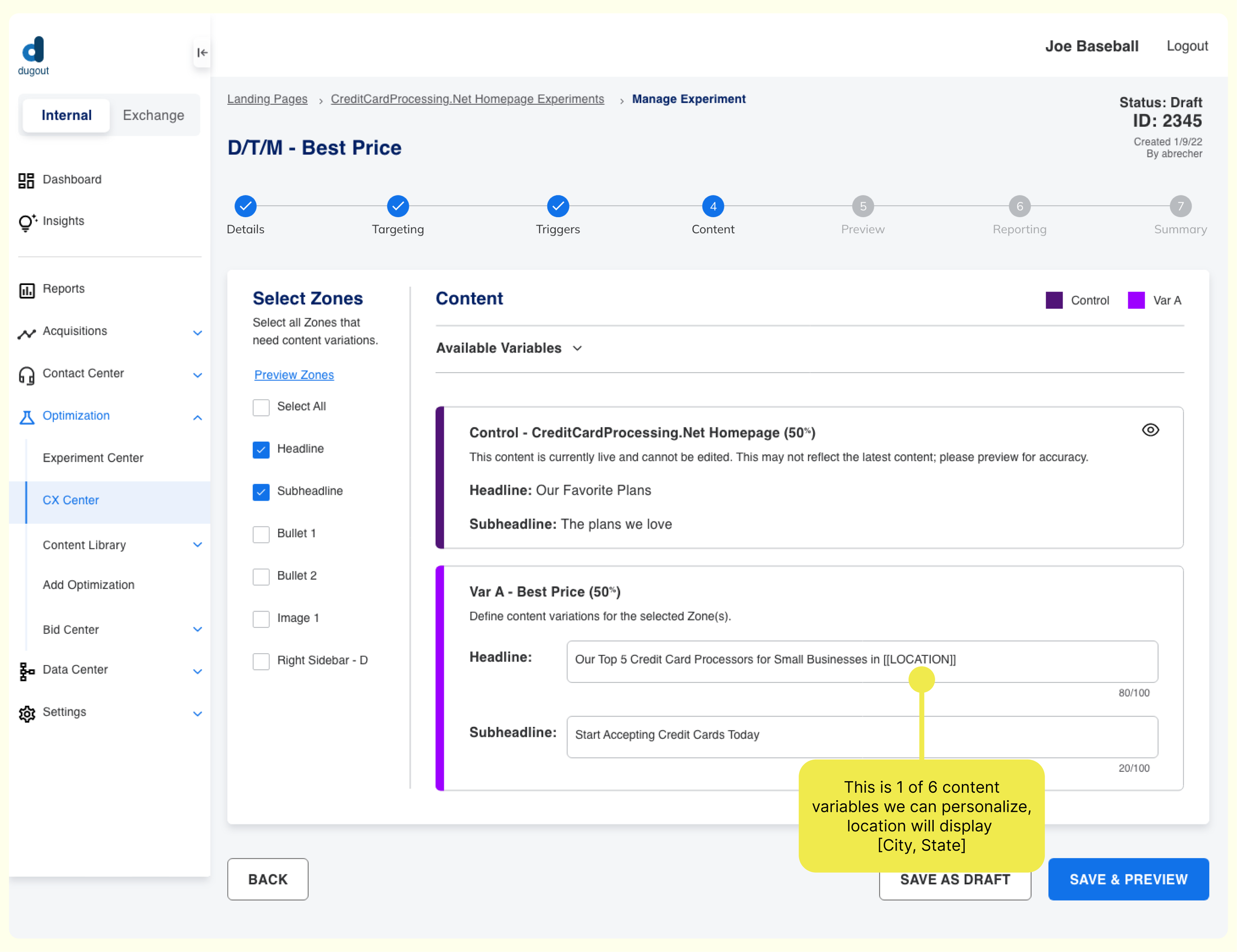
Task: Switch to the Exchange tab
Action: pyautogui.click(x=153, y=115)
